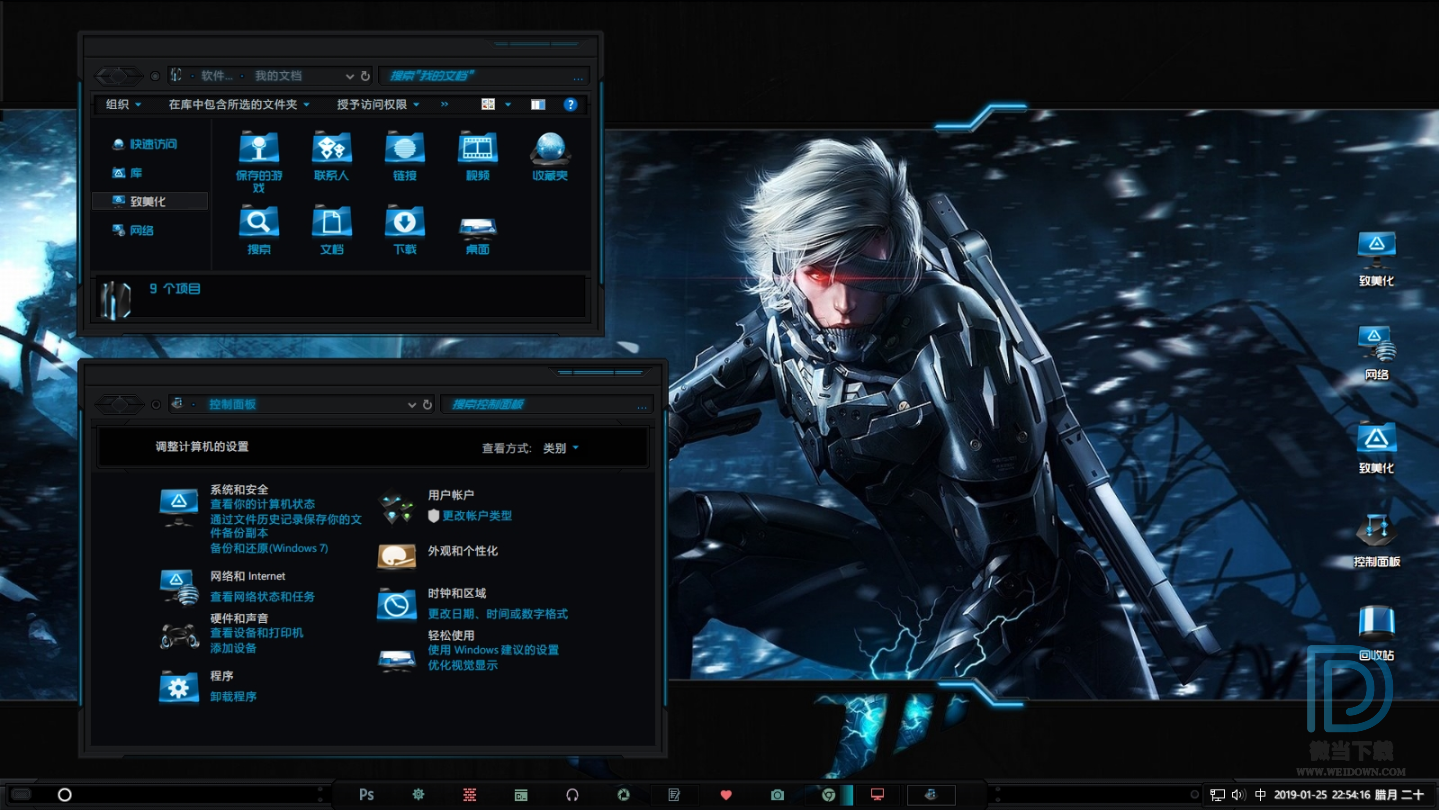Image resolution: width=1439 pixels, height=810 pixels.
Task: Open the 文档 documents folder
Action: 332,230
